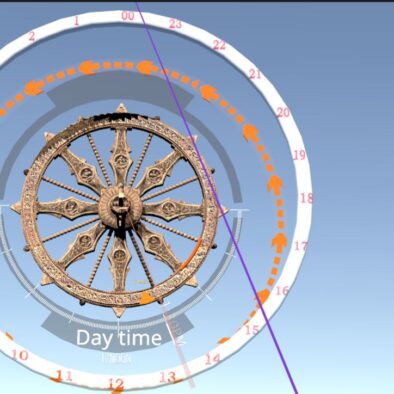Click the hour 1 label
The width and height of the screenshot is (394, 394).
tap(76, 21)
